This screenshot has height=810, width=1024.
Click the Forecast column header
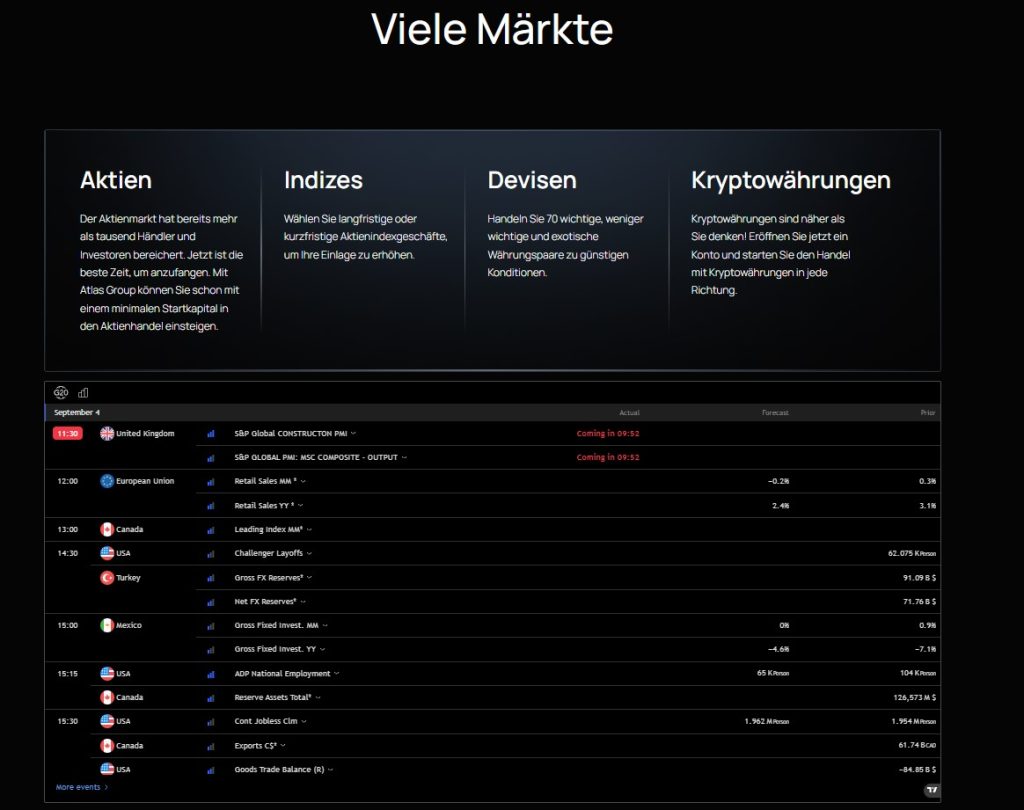point(775,412)
